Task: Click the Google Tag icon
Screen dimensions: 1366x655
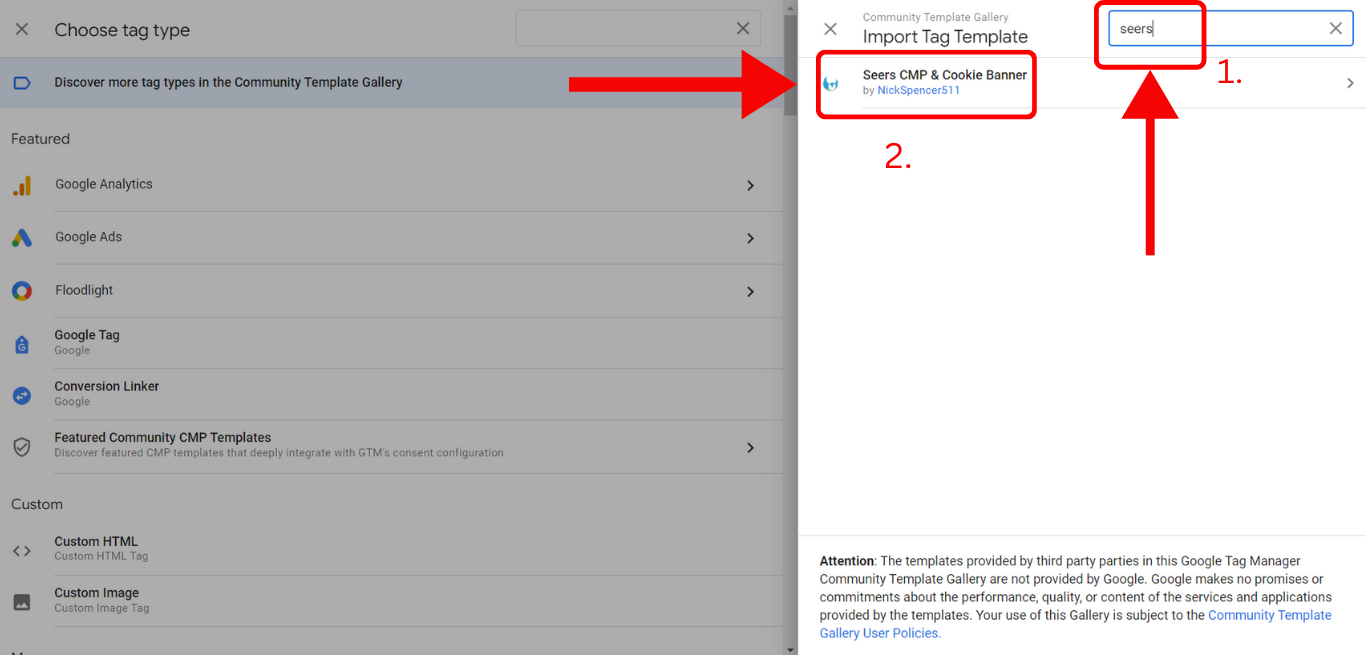Action: point(22,344)
